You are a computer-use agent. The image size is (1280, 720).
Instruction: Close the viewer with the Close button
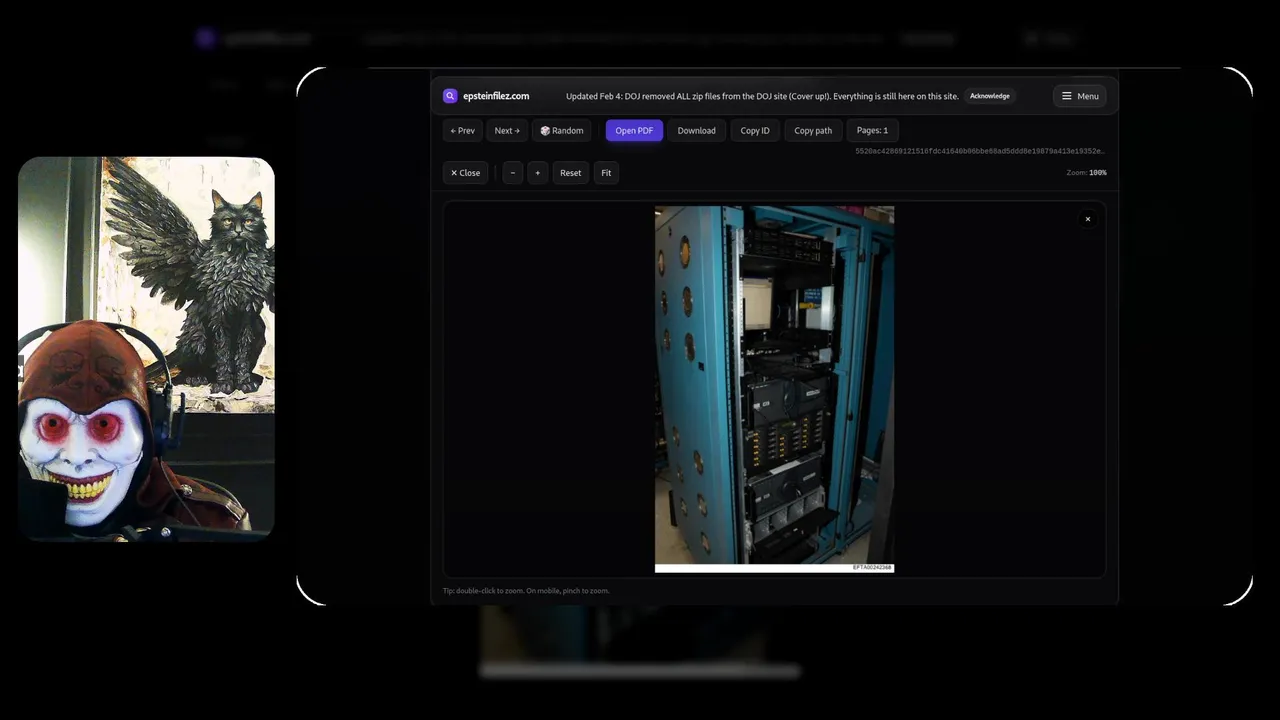click(465, 173)
